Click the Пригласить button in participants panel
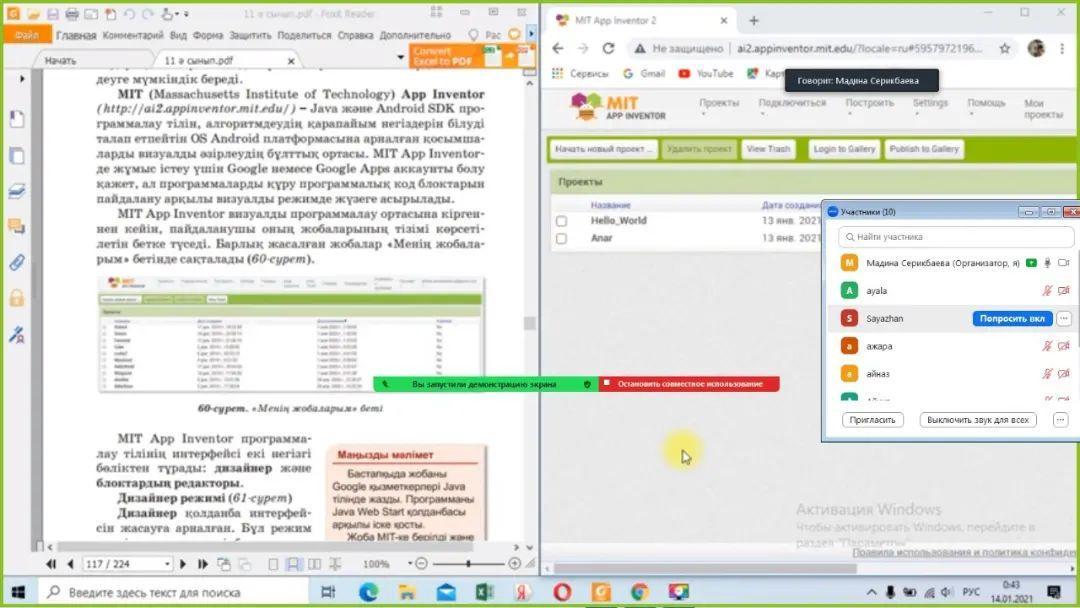 (x=872, y=420)
